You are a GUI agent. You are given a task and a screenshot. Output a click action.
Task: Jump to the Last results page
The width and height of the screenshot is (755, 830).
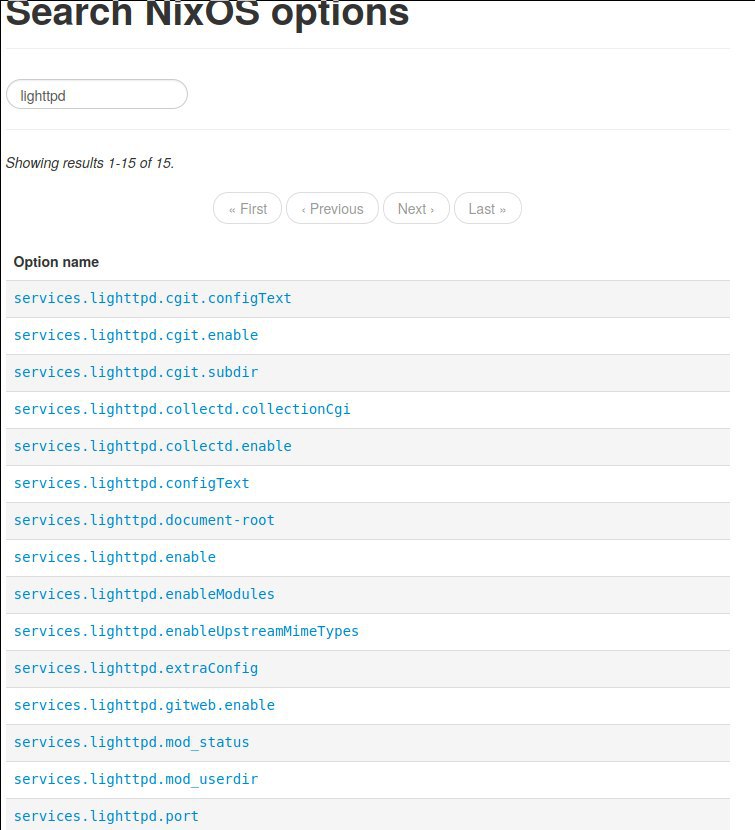click(x=488, y=209)
